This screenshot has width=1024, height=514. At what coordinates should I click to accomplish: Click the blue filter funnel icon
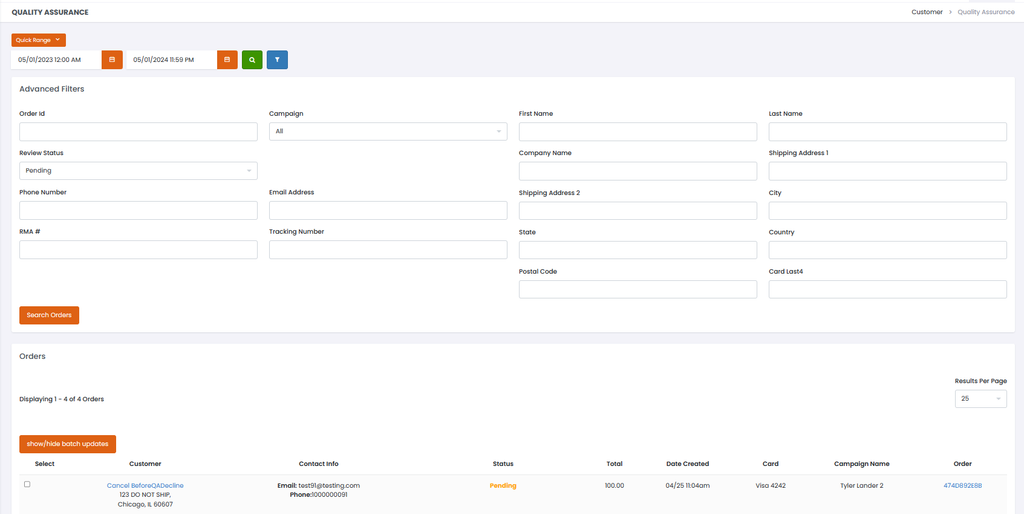click(x=277, y=60)
